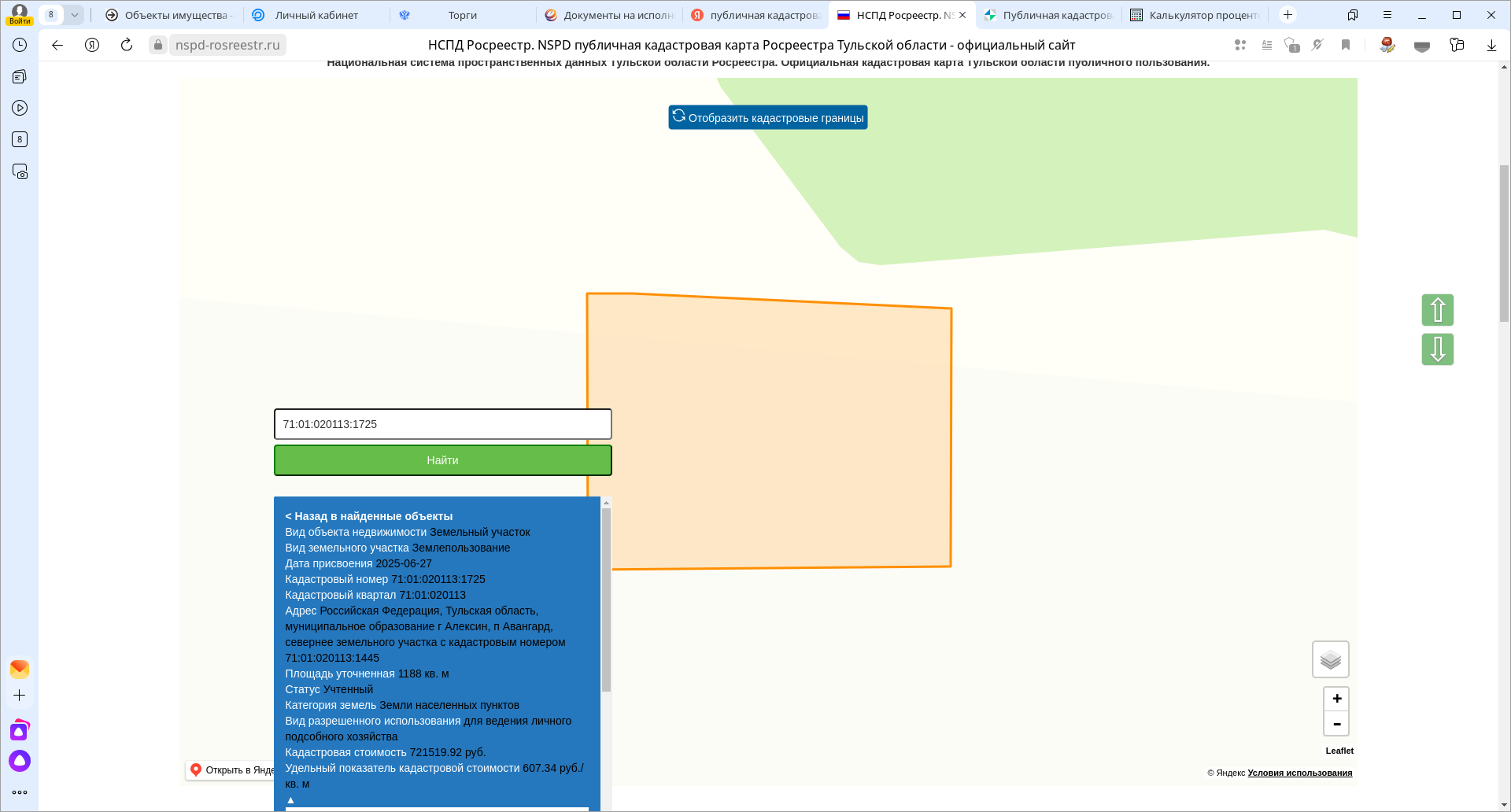
Task: Click the green up arrow button
Action: click(1437, 310)
